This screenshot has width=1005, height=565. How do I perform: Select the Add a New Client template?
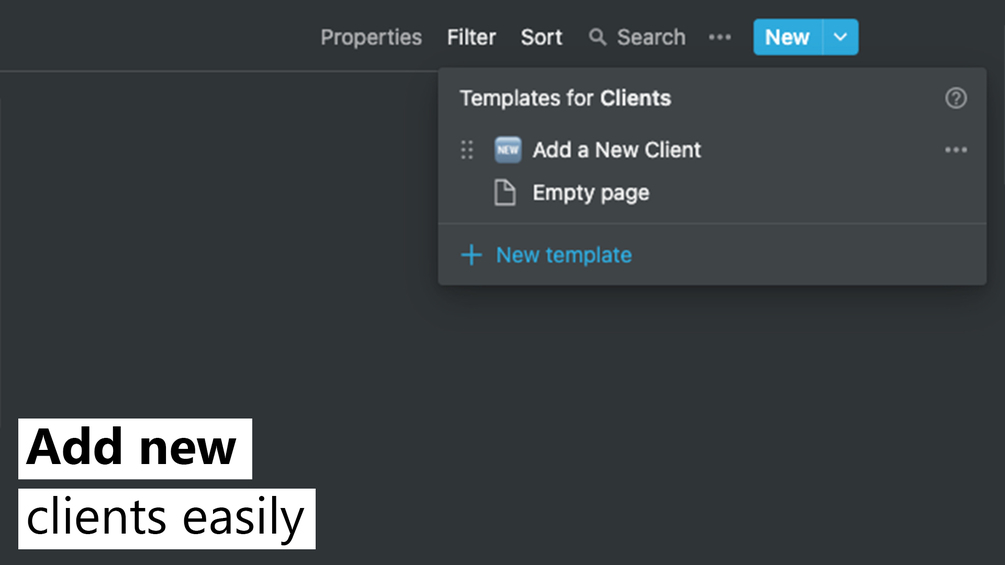(x=616, y=150)
